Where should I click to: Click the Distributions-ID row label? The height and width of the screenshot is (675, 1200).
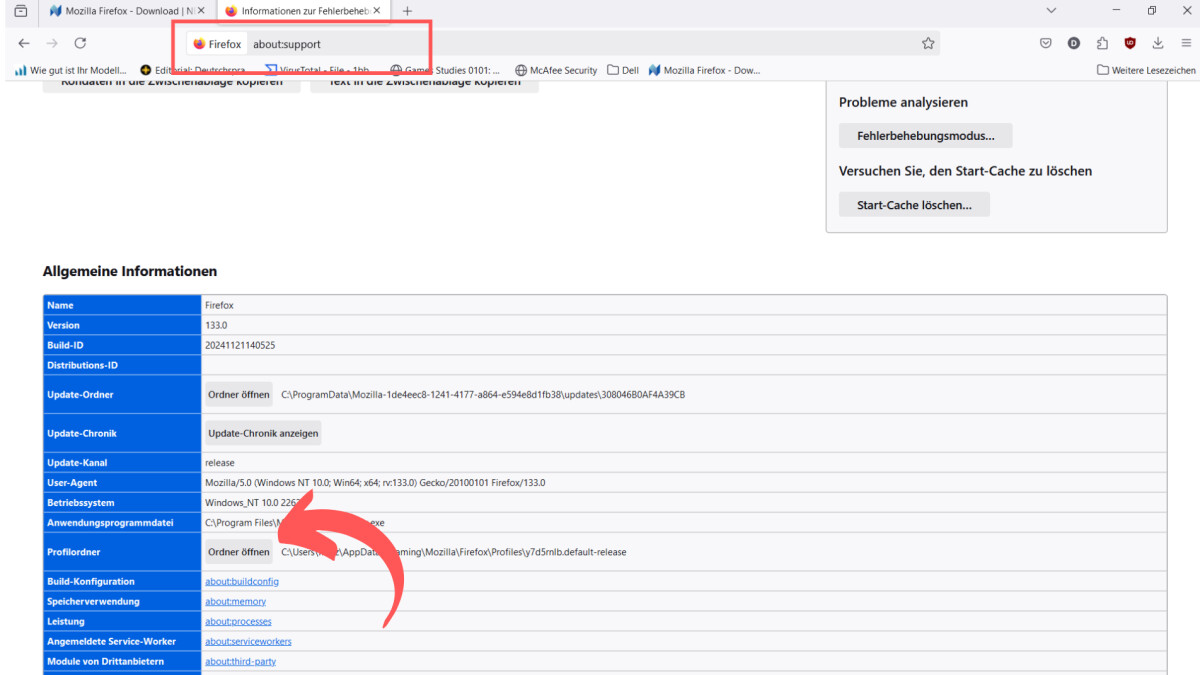pos(82,365)
